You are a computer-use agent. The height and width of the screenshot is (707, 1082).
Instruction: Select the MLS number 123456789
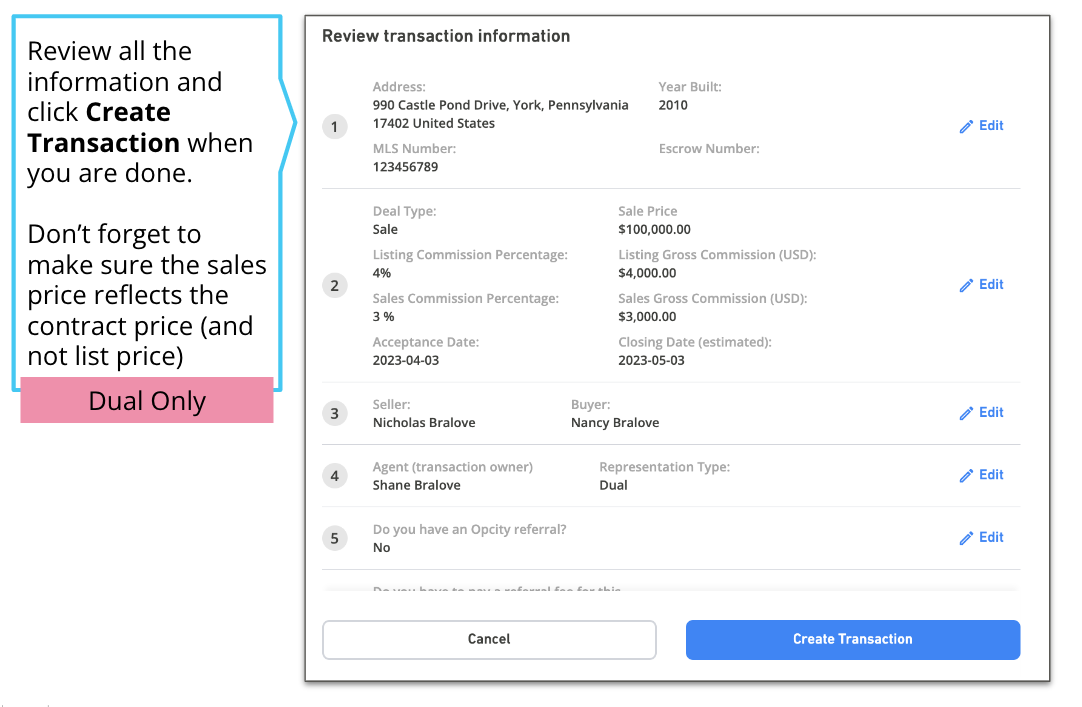pos(405,167)
